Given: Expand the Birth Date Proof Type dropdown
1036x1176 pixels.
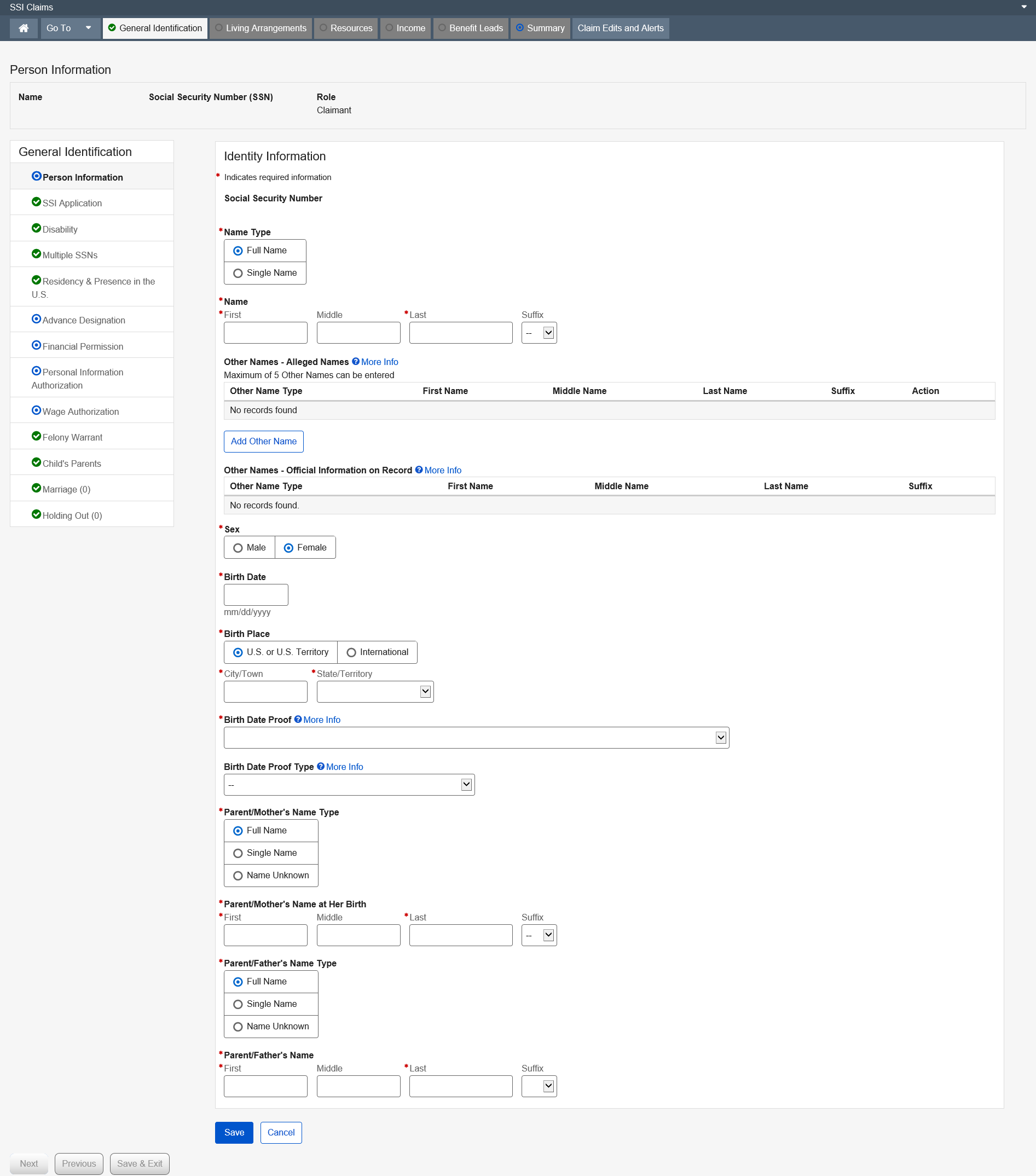Looking at the screenshot, I should click(x=349, y=785).
